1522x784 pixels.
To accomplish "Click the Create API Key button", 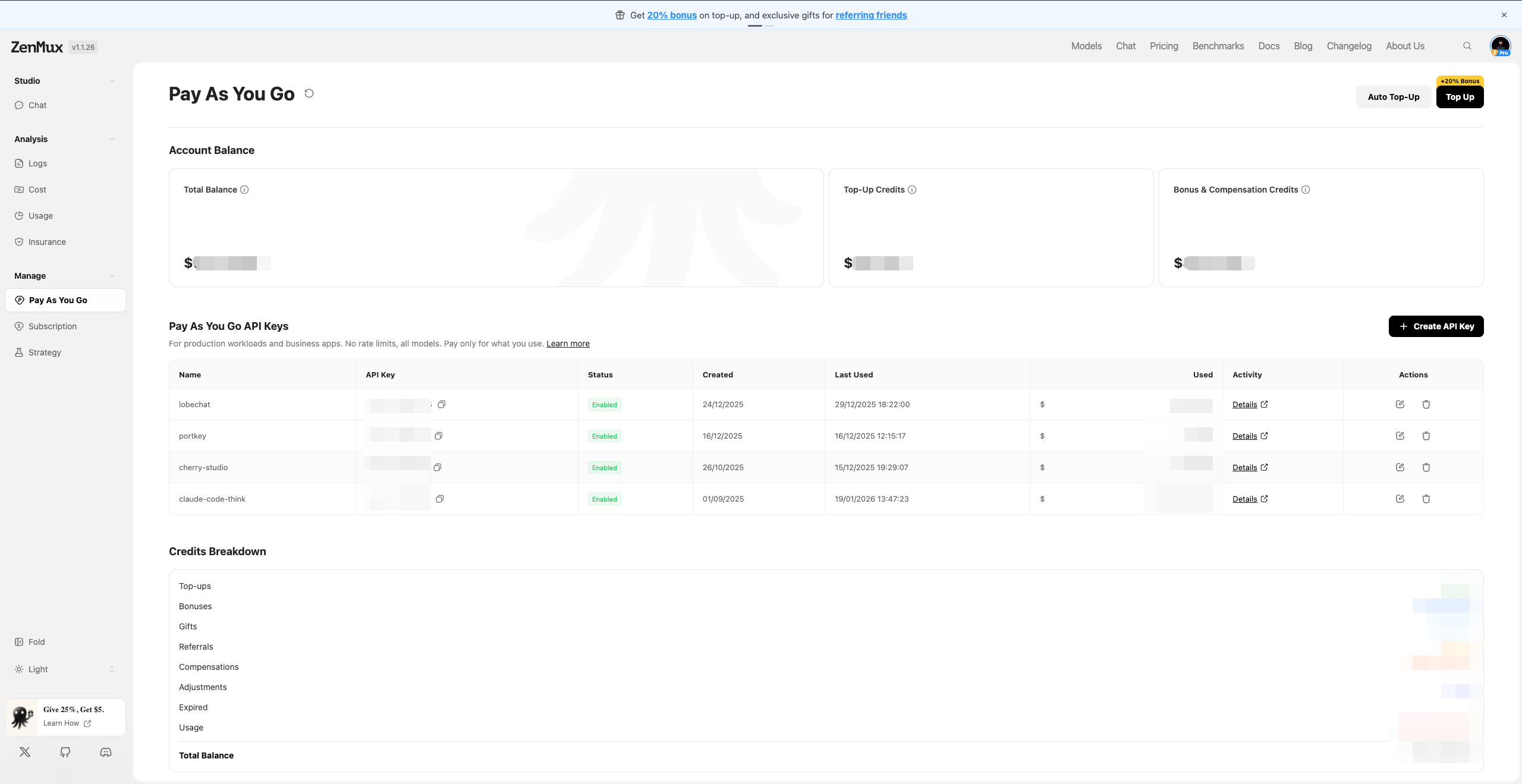I will point(1436,326).
